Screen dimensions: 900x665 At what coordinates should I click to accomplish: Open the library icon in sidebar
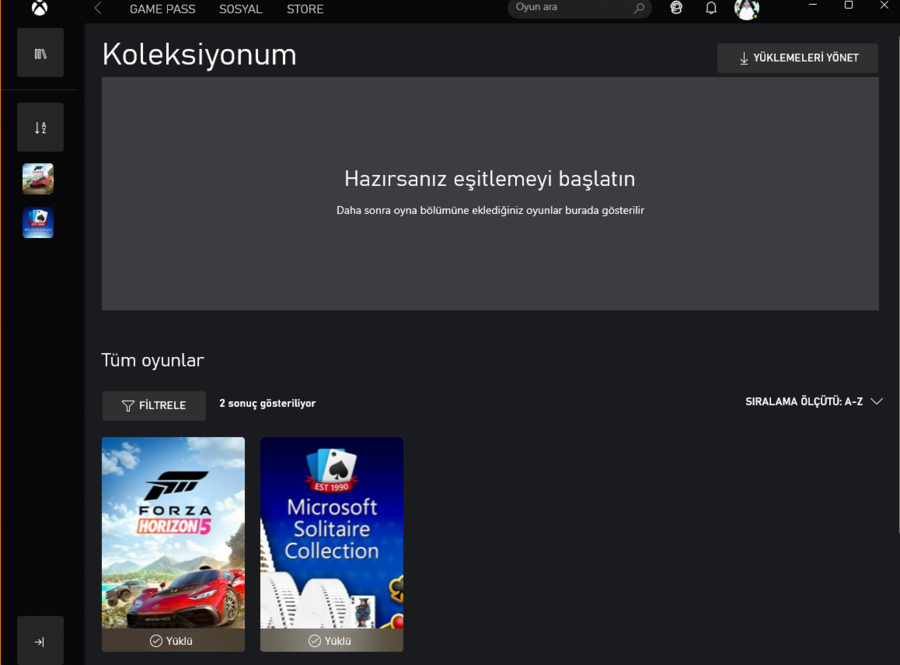click(40, 53)
